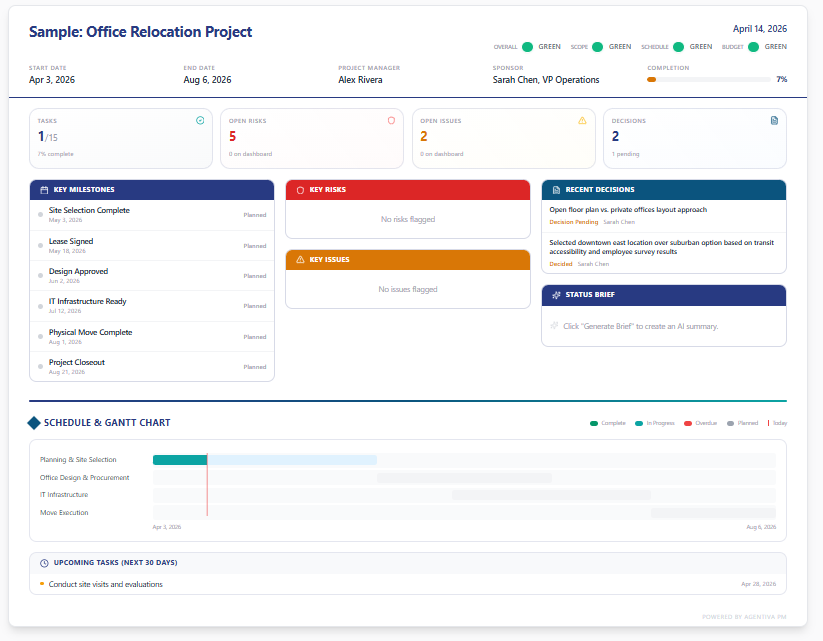This screenshot has height=641, width=823.
Task: Click the Tasks completion checkmark icon
Action: 202,119
